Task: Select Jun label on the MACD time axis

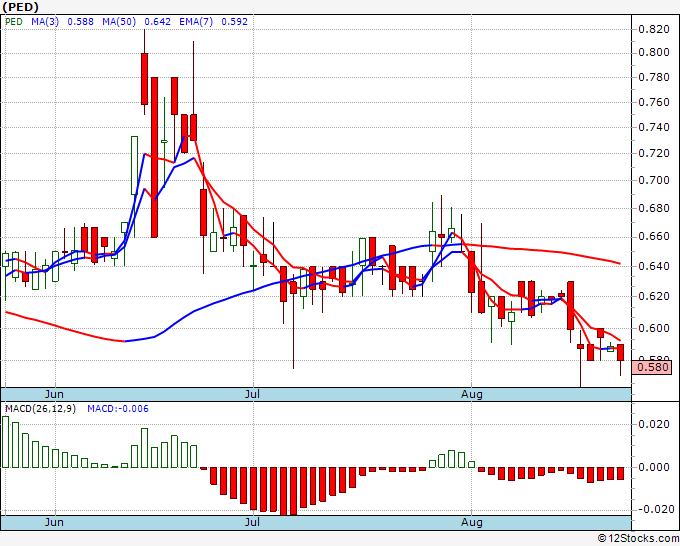Action: pyautogui.click(x=55, y=522)
